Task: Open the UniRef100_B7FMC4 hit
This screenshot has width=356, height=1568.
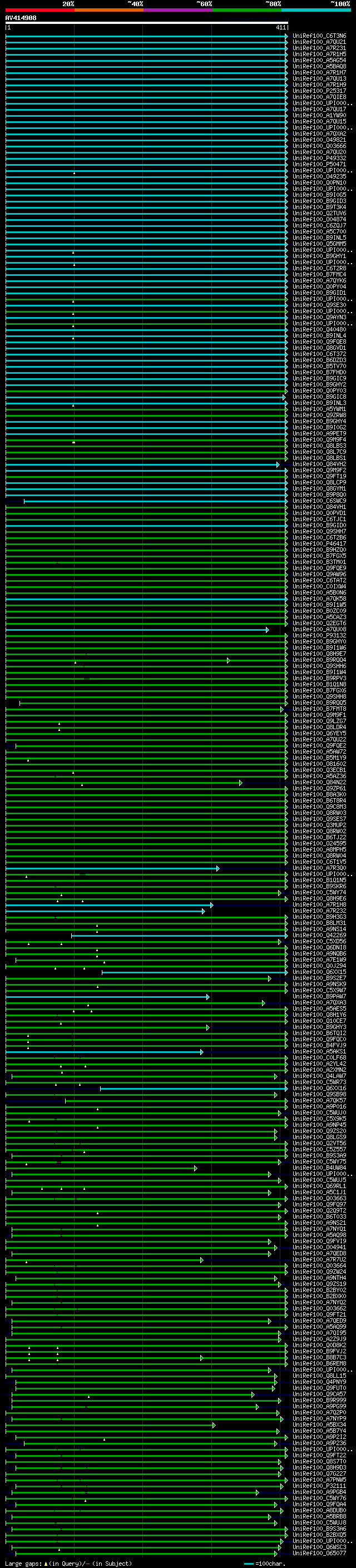Action: (319, 275)
